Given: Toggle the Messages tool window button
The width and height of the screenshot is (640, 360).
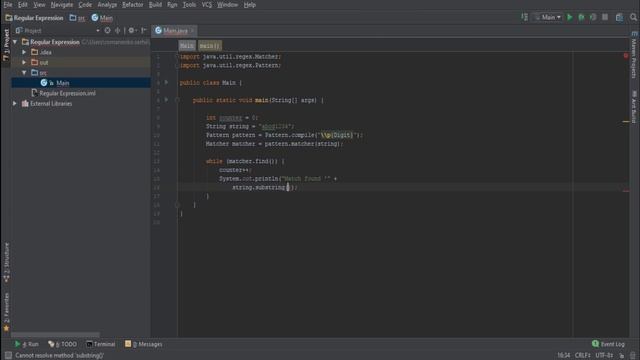Looking at the screenshot, I should coord(143,344).
